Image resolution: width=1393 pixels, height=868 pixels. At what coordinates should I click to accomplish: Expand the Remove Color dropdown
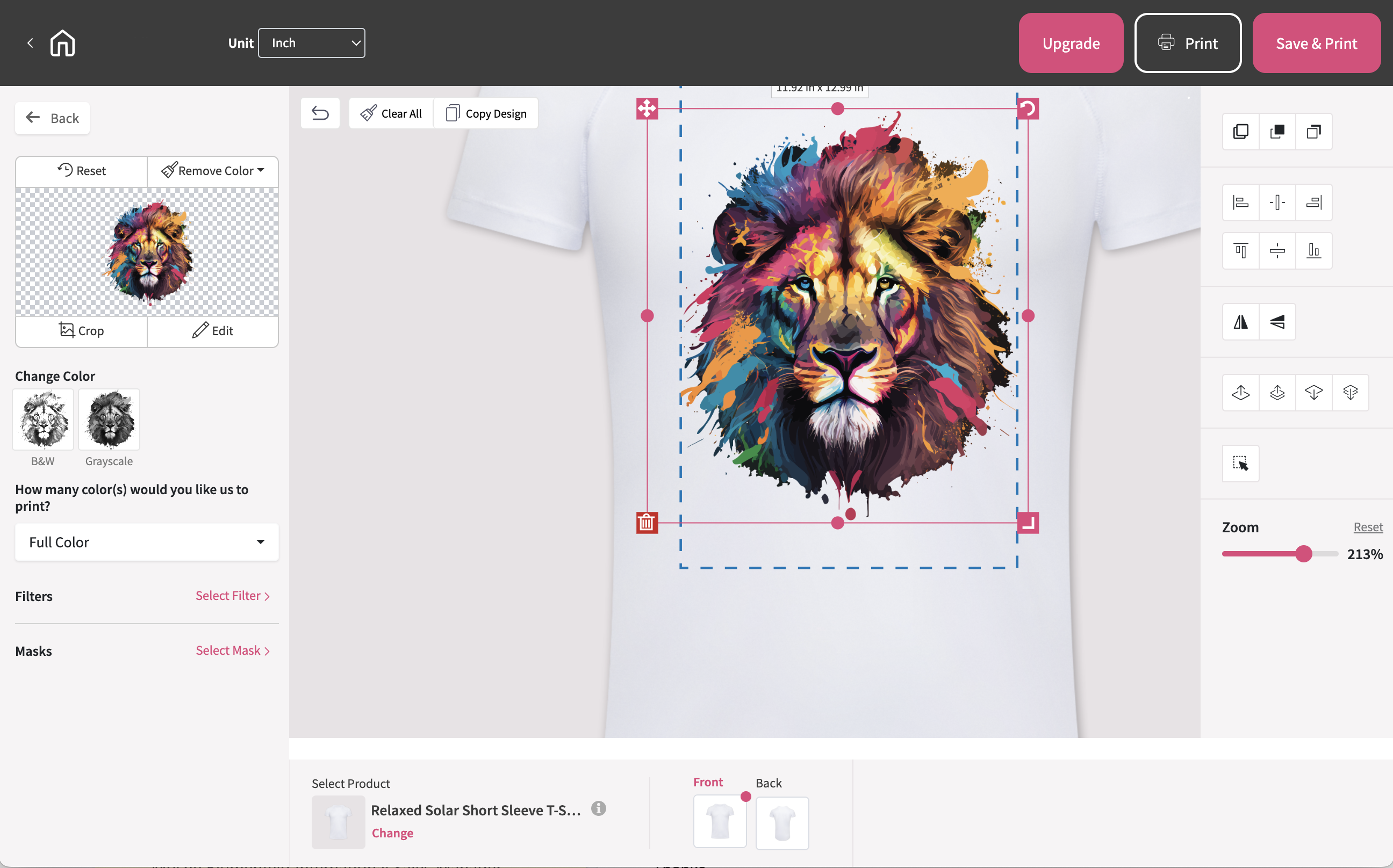(213, 170)
